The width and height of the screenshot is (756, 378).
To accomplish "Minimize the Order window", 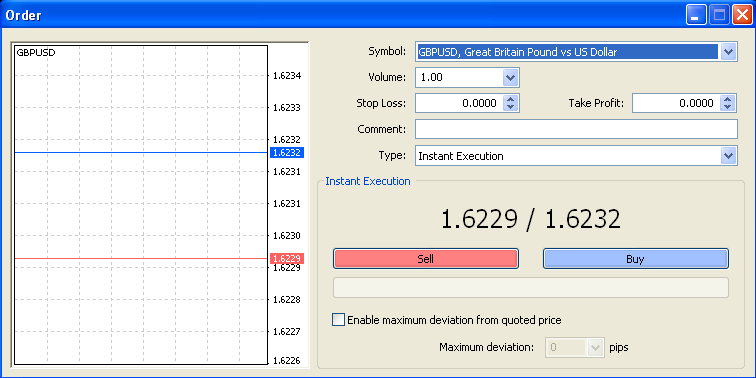I will coord(695,15).
